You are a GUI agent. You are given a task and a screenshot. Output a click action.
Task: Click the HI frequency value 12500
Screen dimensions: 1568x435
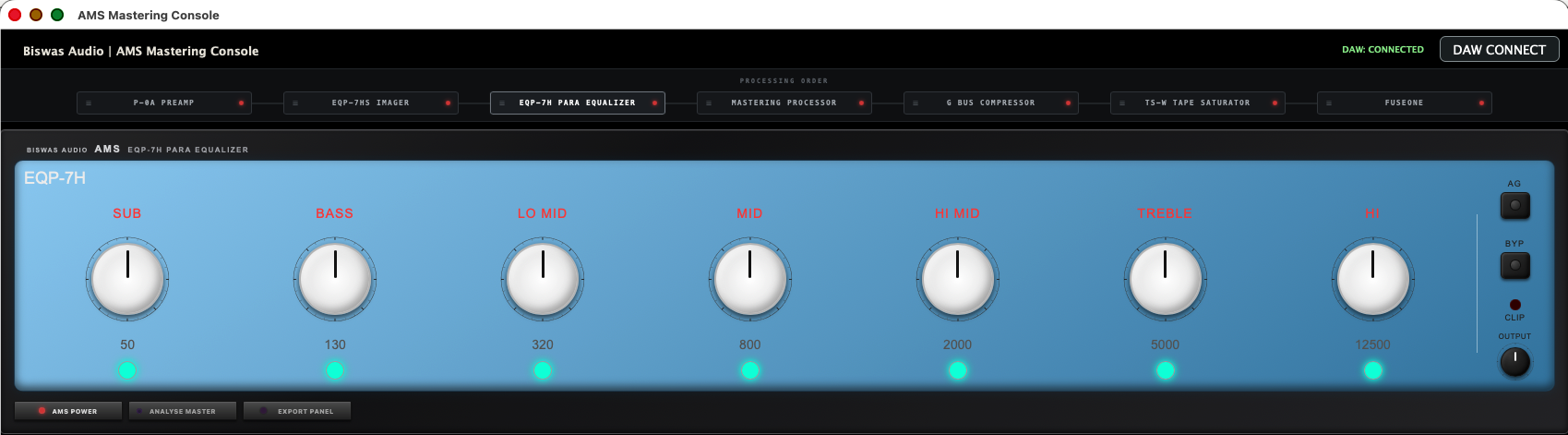pos(1372,344)
